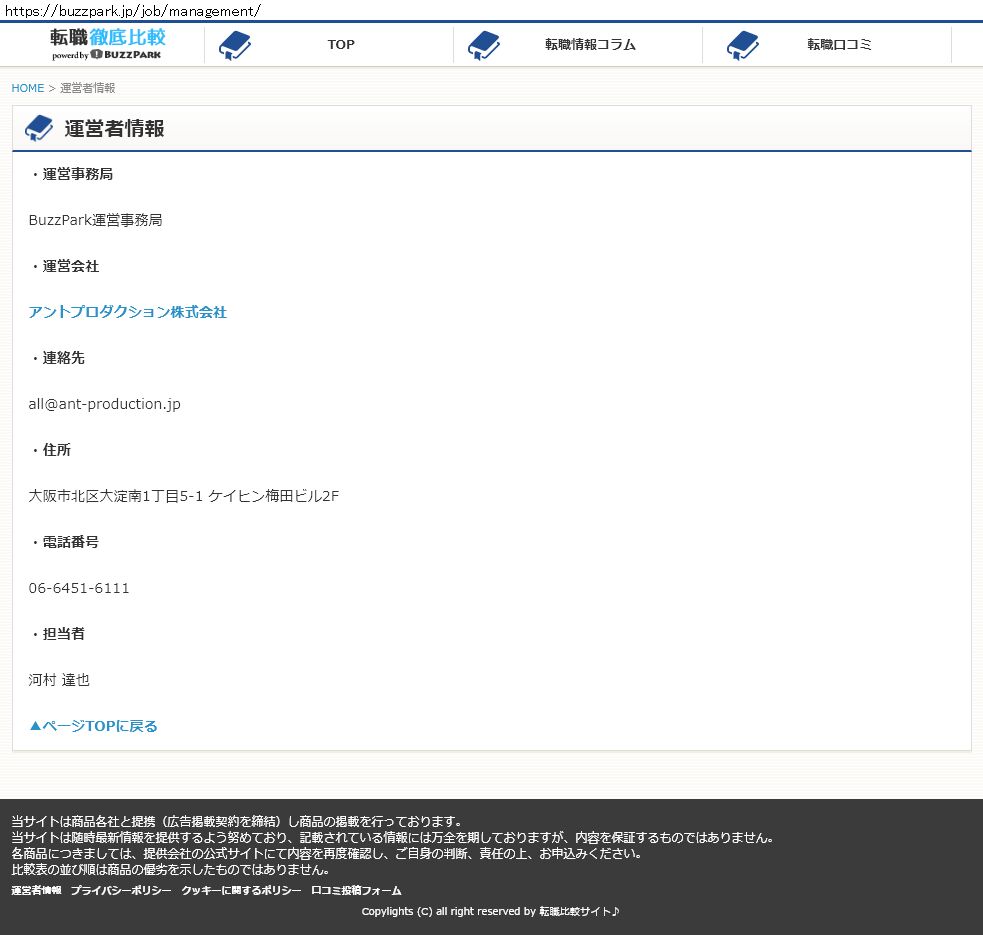Open the TOP menu item
This screenshot has height=935, width=983.
341,45
